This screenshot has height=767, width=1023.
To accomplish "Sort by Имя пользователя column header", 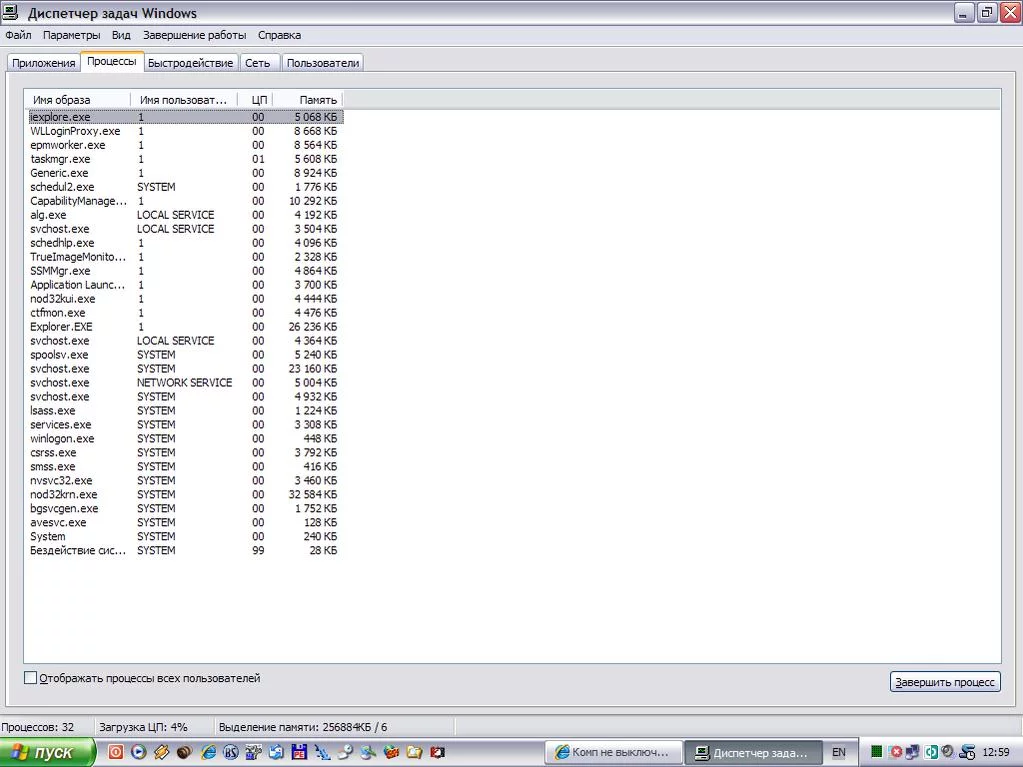I will point(183,100).
